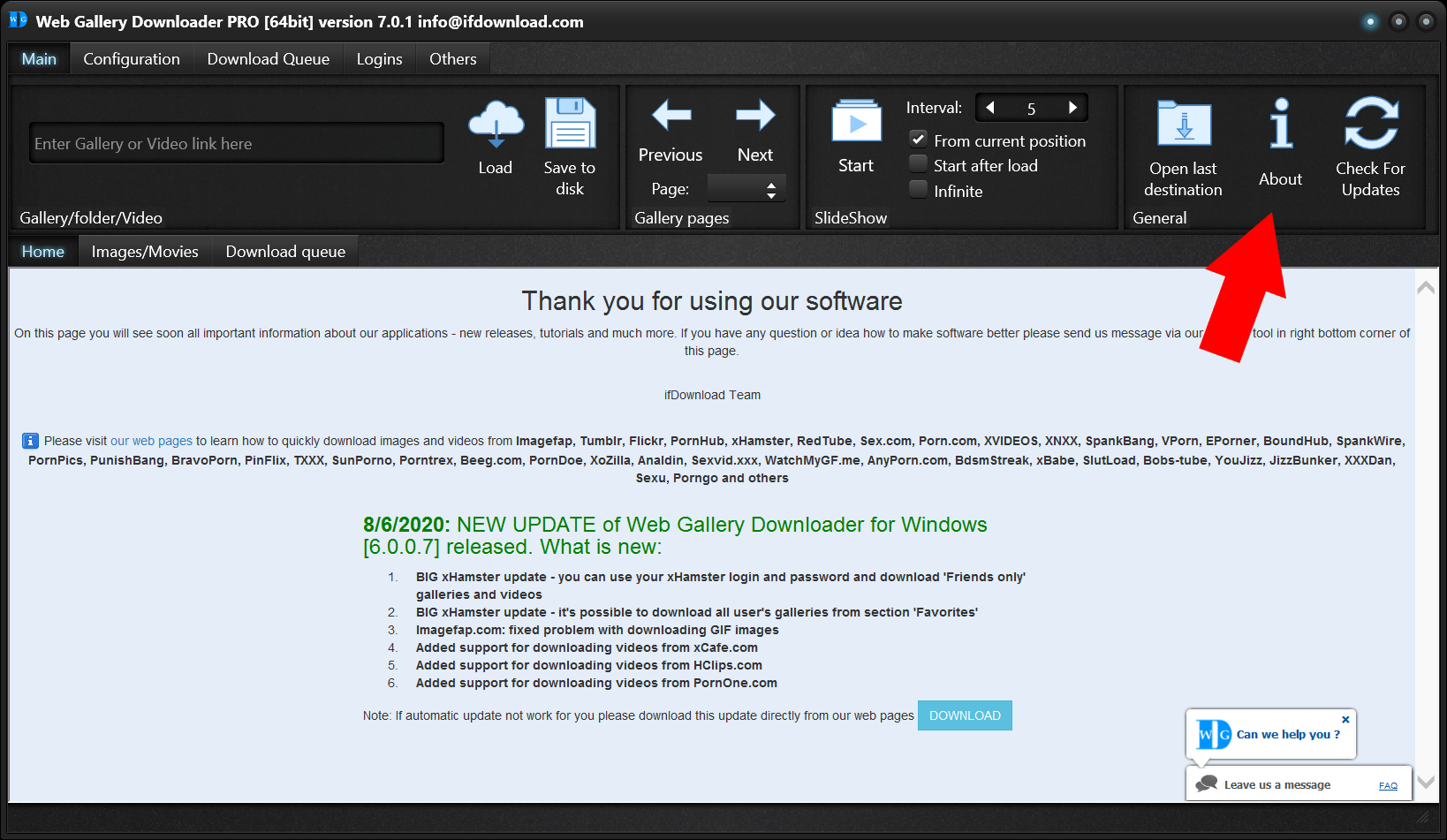Click the first title bar round button
Viewport: 1447px width, 840px height.
[x=1370, y=21]
